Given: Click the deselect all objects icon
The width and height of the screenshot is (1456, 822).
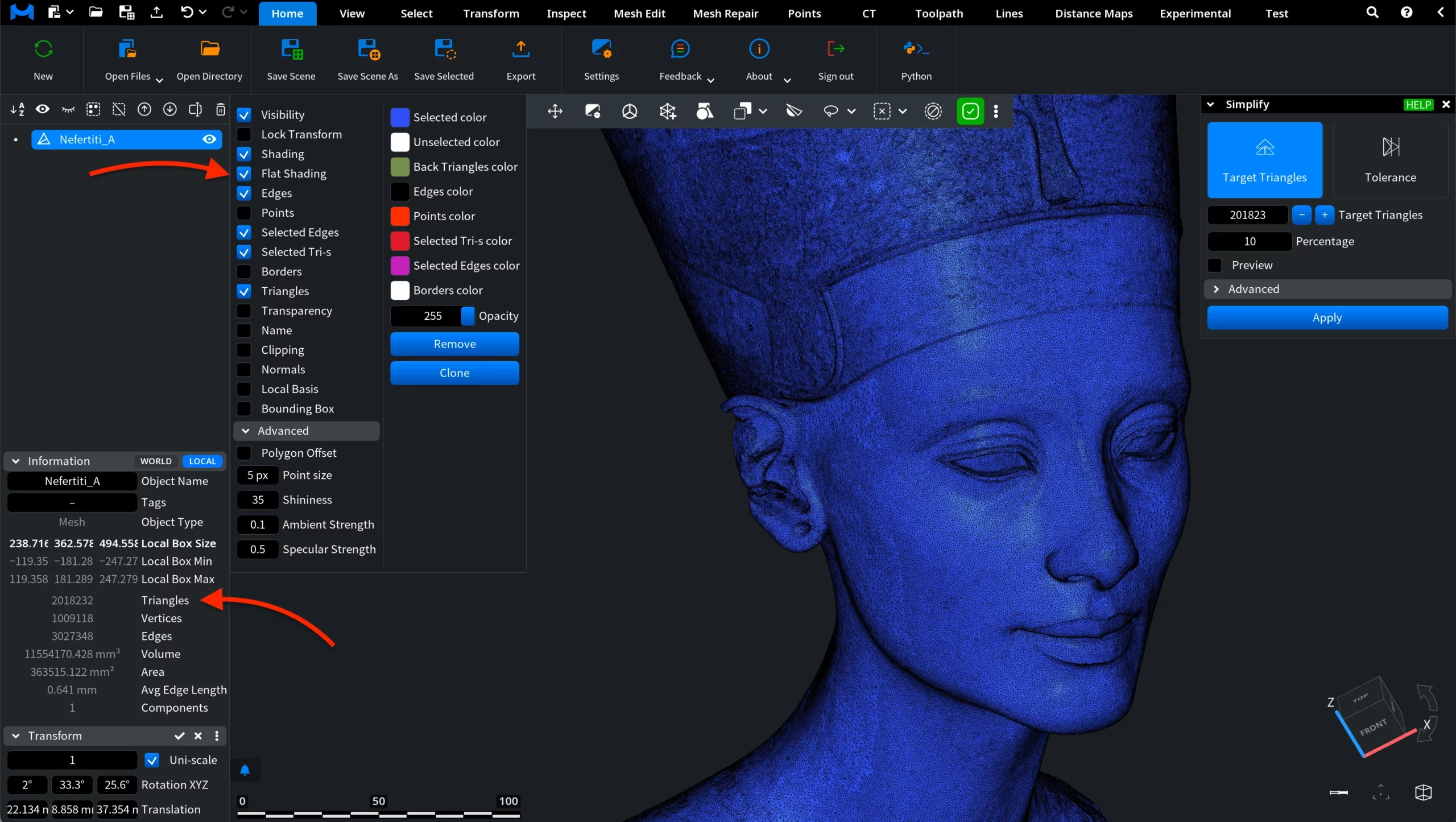Looking at the screenshot, I should (119, 109).
